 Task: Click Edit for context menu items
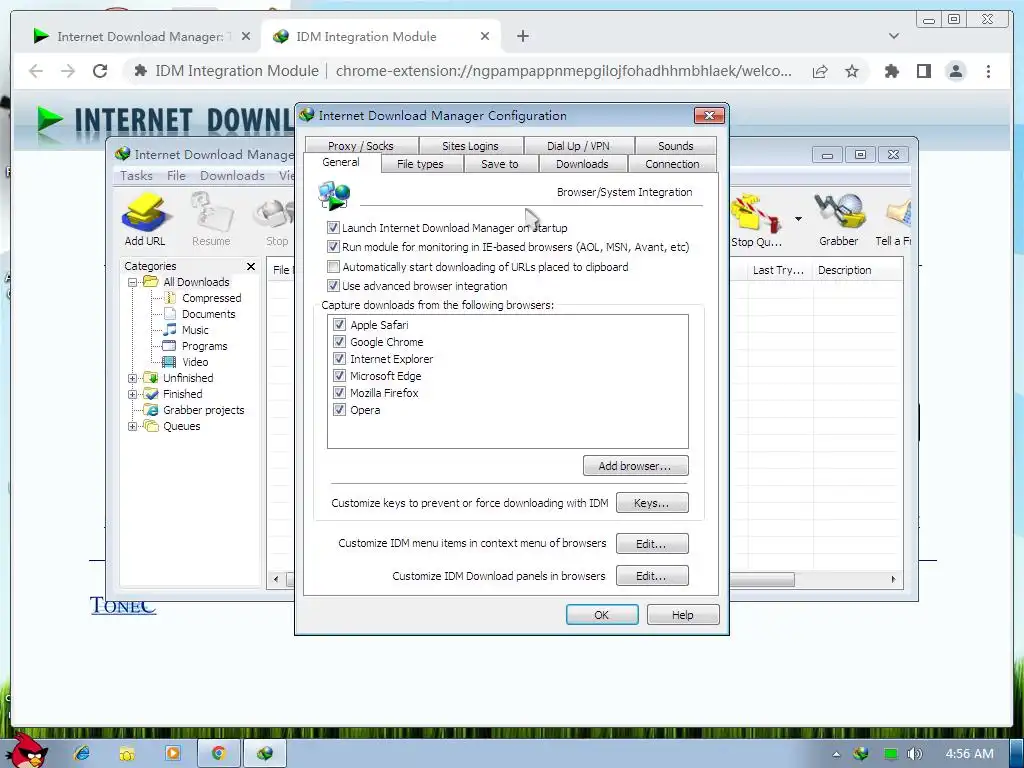[x=652, y=543]
